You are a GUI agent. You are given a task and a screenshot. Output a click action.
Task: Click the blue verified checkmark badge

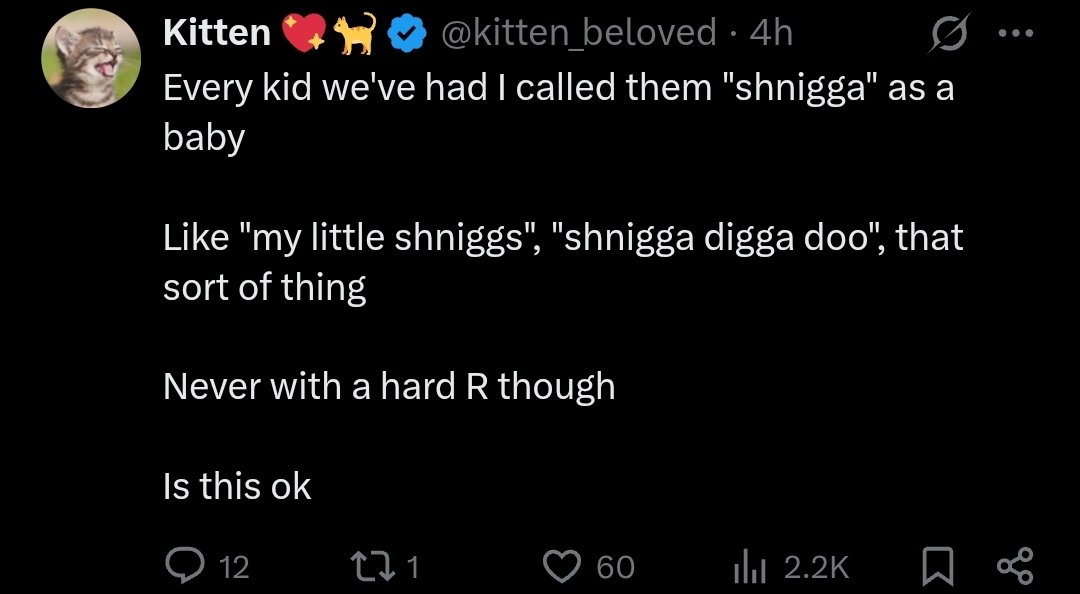click(x=403, y=33)
